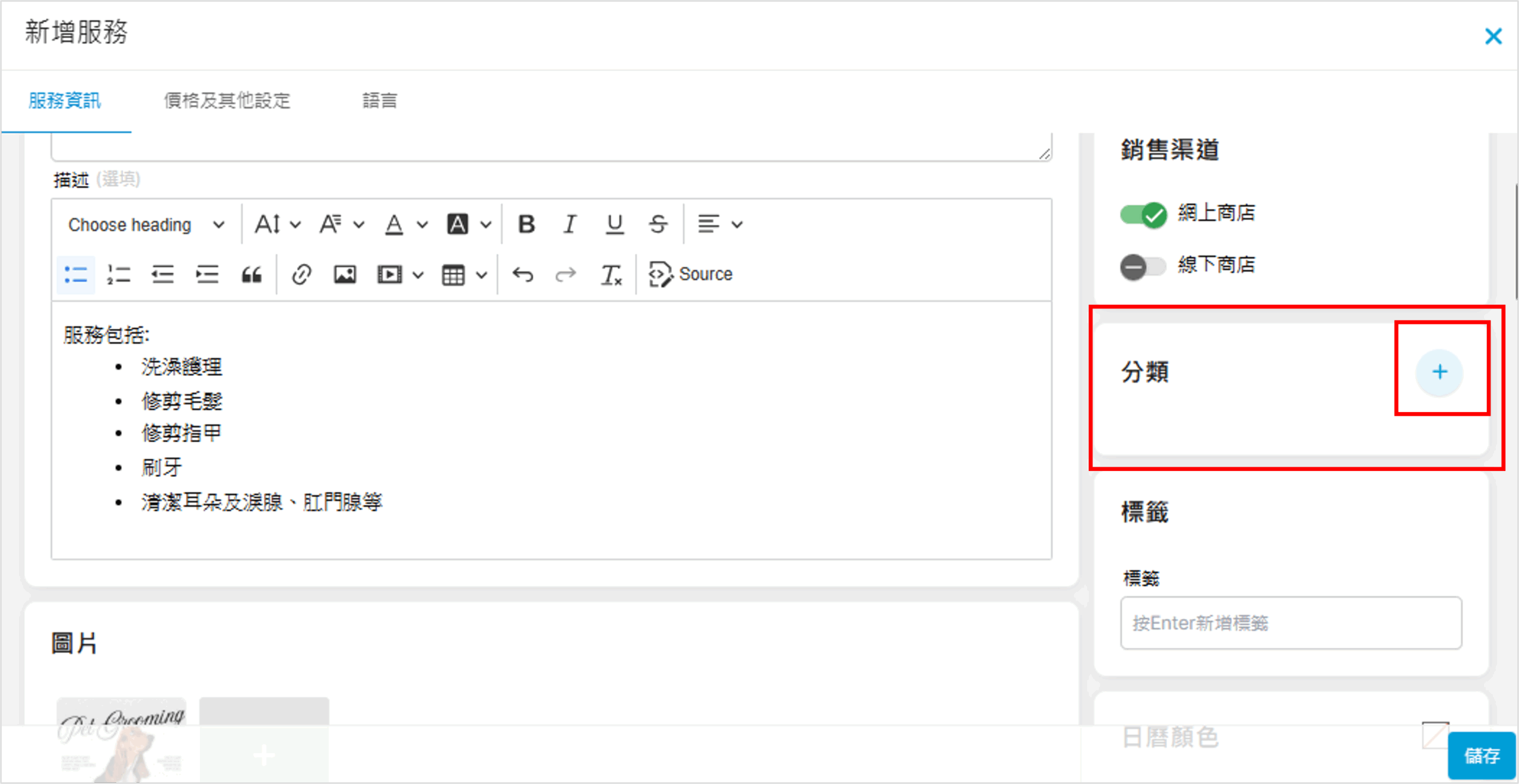This screenshot has width=1519, height=784.
Task: Expand the text alignment options
Action: pos(719,224)
